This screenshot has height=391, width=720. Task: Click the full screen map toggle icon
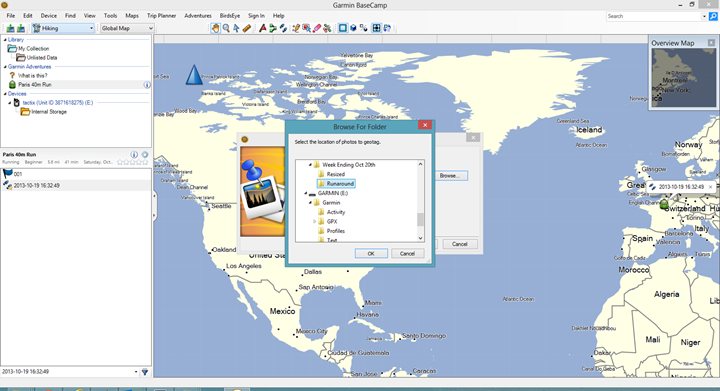click(376, 28)
